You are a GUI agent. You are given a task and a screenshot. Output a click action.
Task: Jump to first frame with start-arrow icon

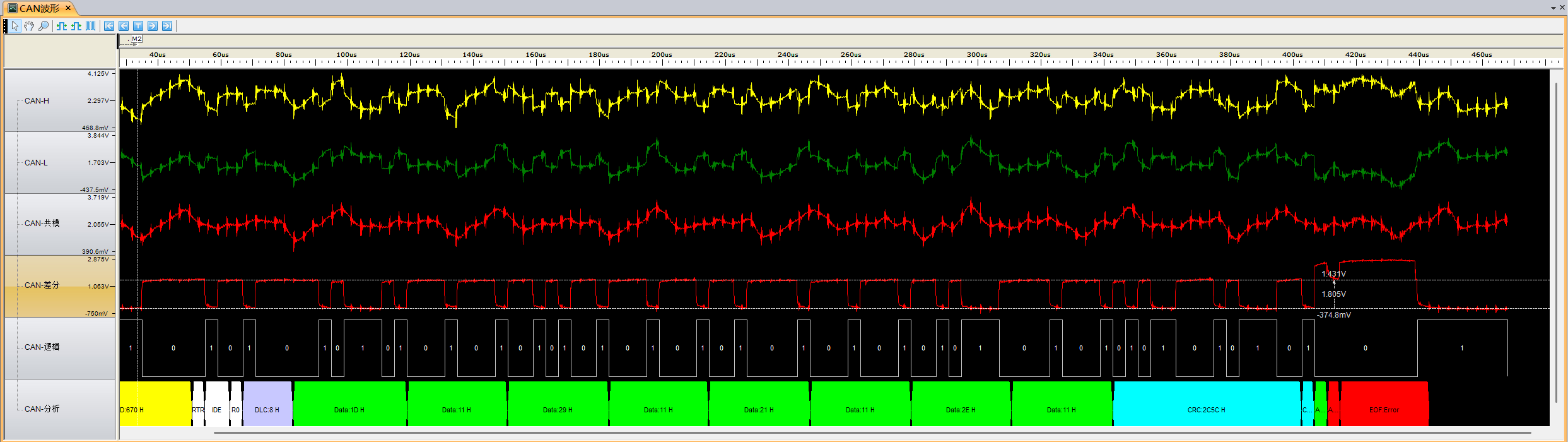click(109, 26)
